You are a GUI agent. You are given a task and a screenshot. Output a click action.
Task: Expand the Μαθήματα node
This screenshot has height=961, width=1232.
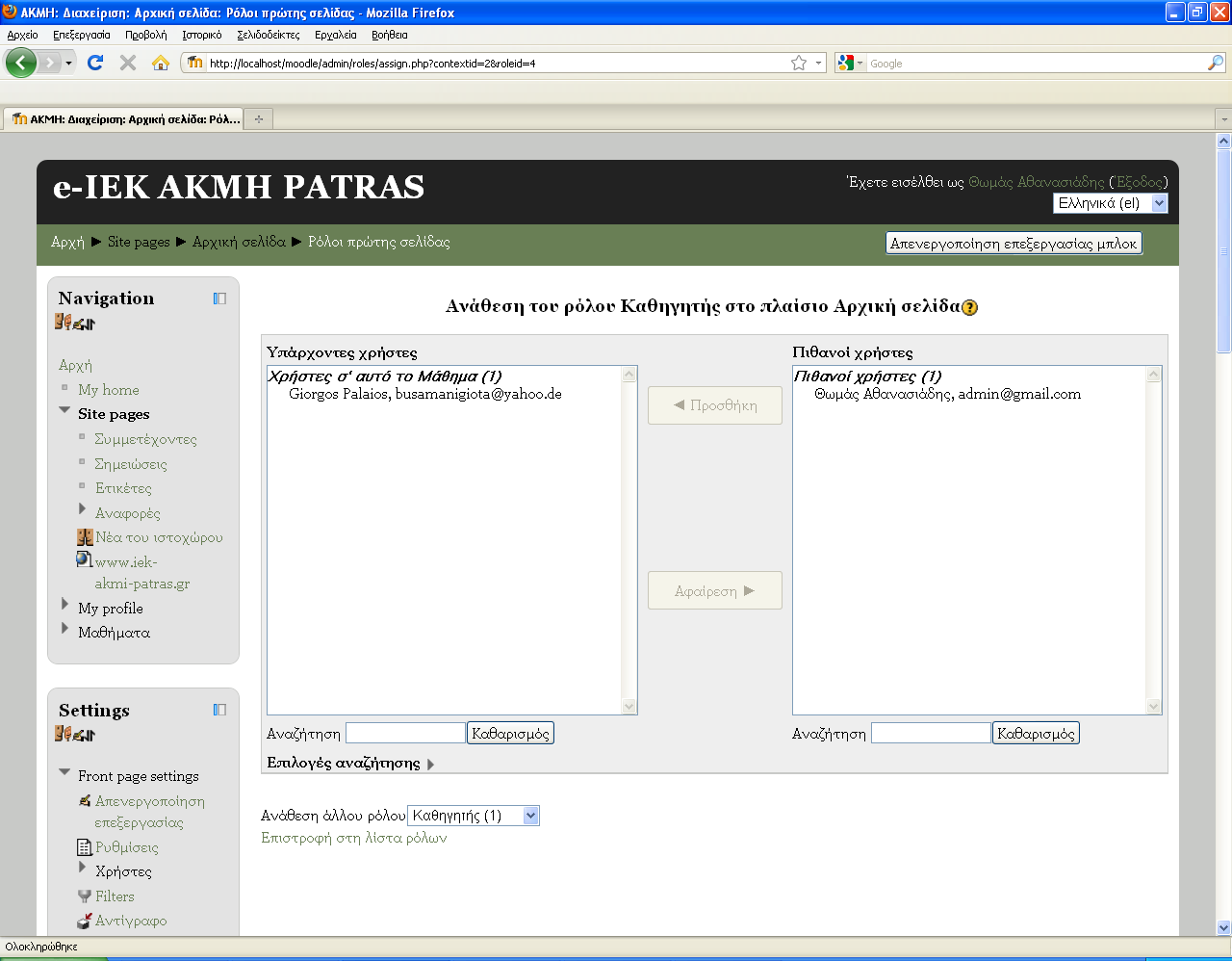pyautogui.click(x=65, y=629)
